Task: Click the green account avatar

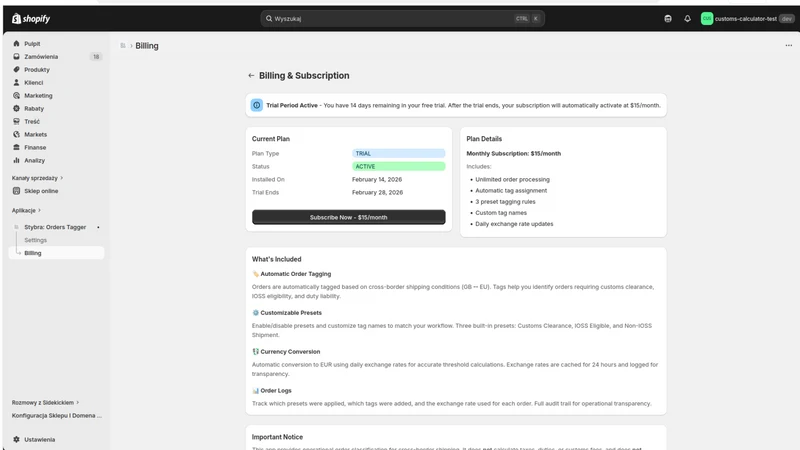Action: coord(707,19)
